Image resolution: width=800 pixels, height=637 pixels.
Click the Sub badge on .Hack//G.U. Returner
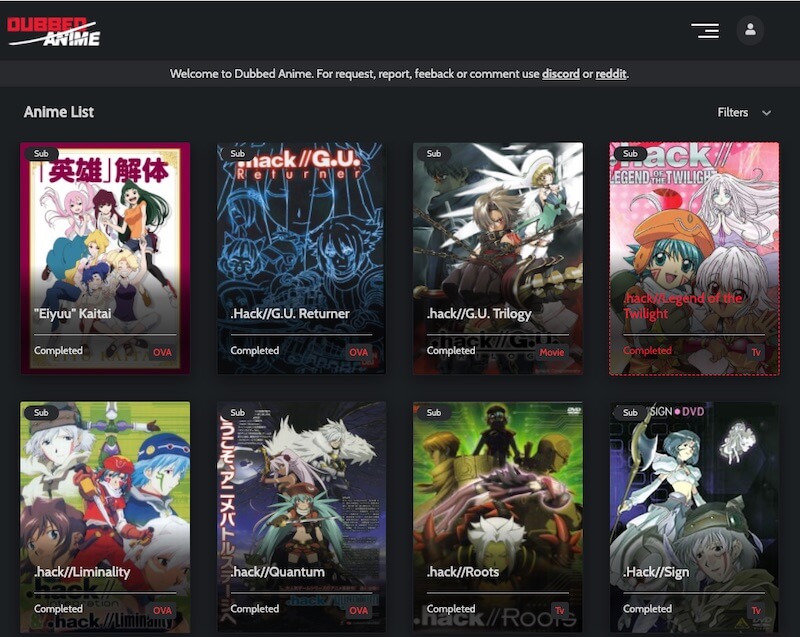click(237, 154)
